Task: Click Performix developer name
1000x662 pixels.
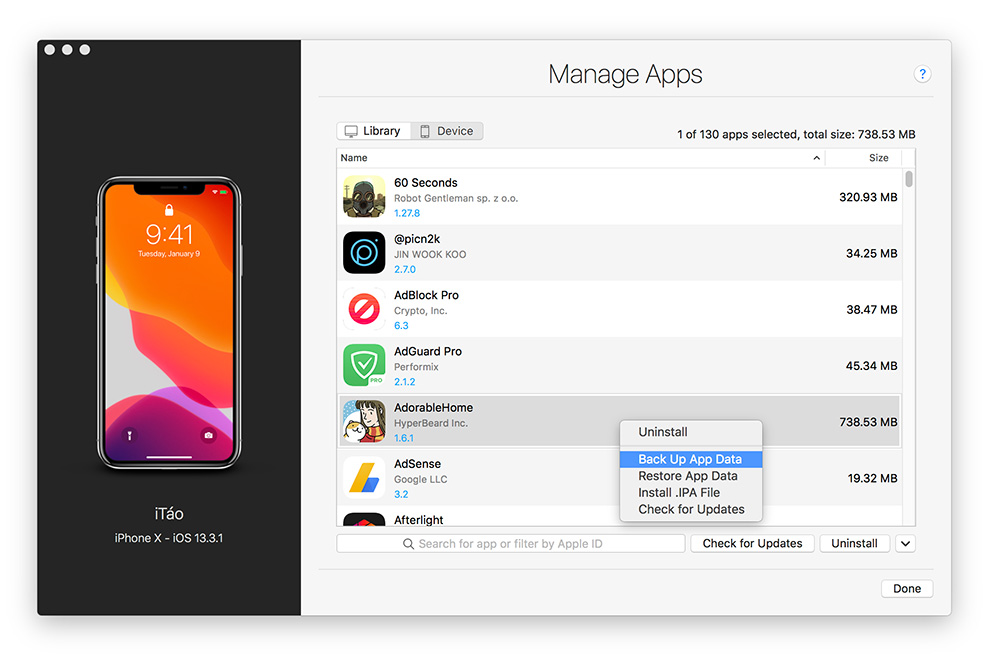Action: (x=416, y=366)
